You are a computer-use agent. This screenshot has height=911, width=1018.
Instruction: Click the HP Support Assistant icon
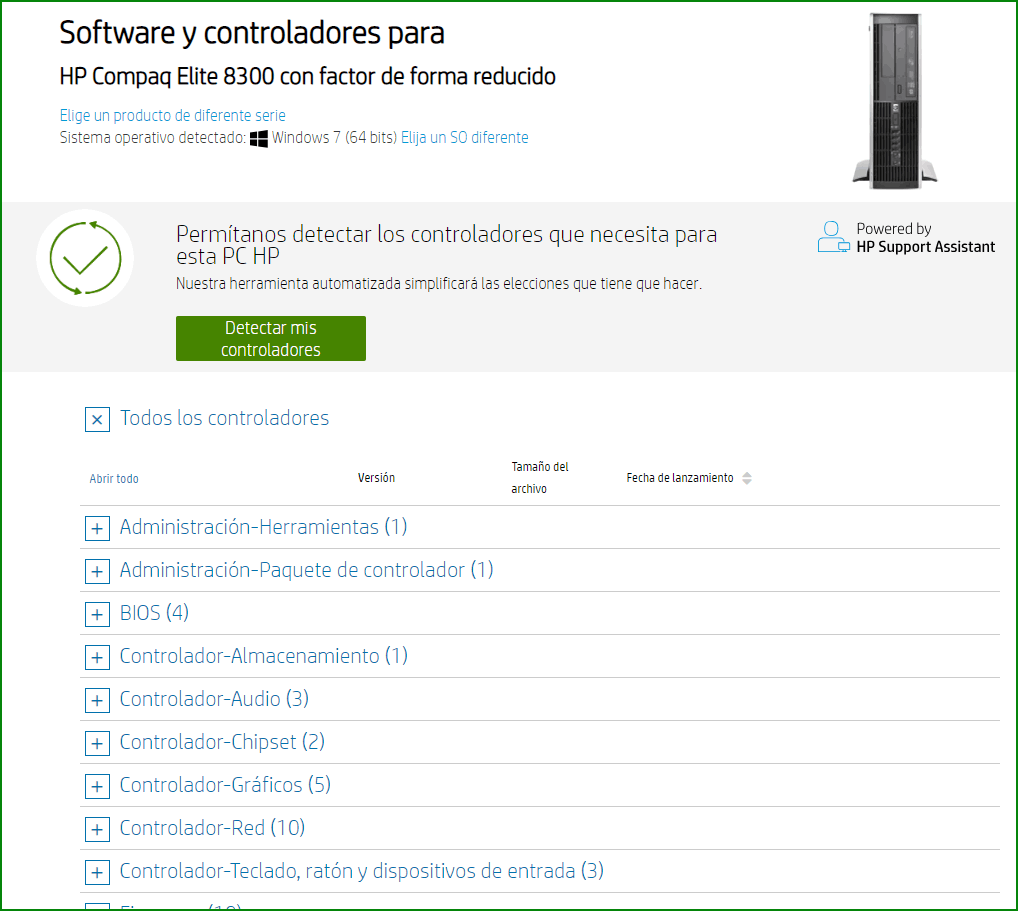833,237
